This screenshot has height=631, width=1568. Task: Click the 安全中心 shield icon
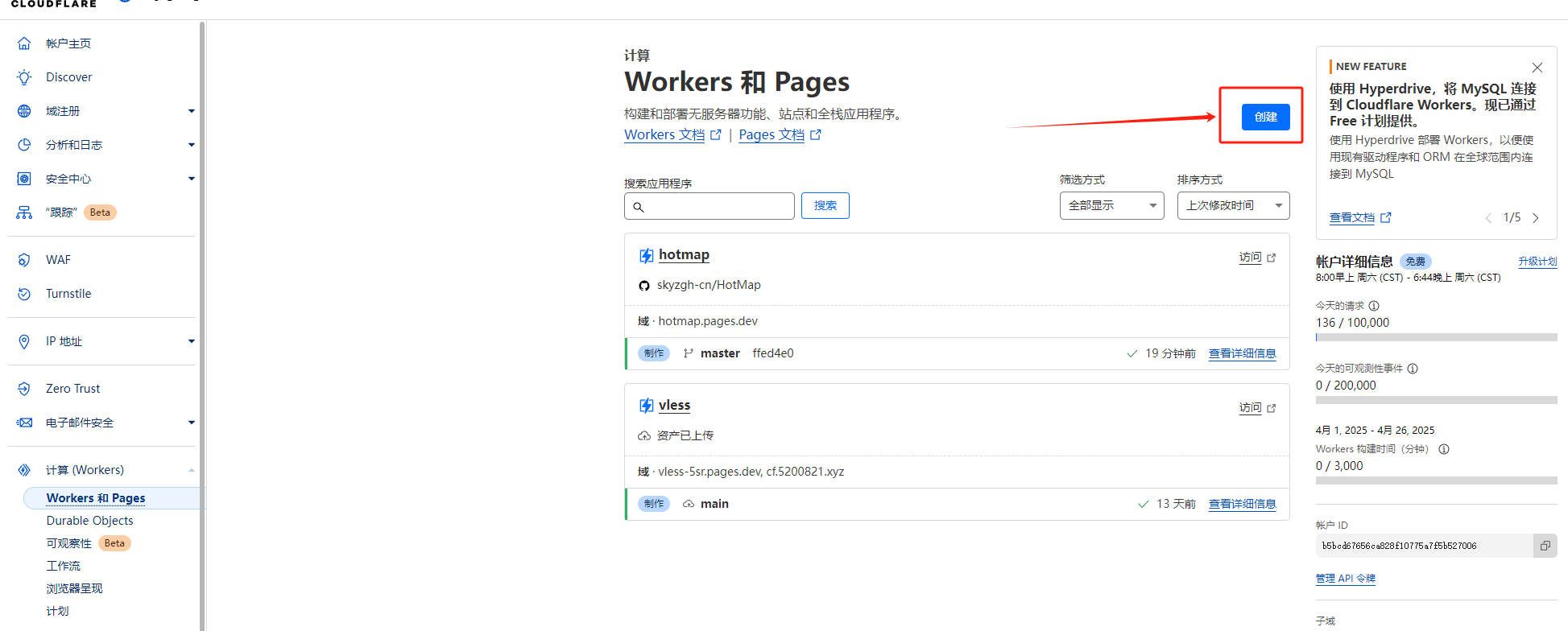(x=24, y=179)
